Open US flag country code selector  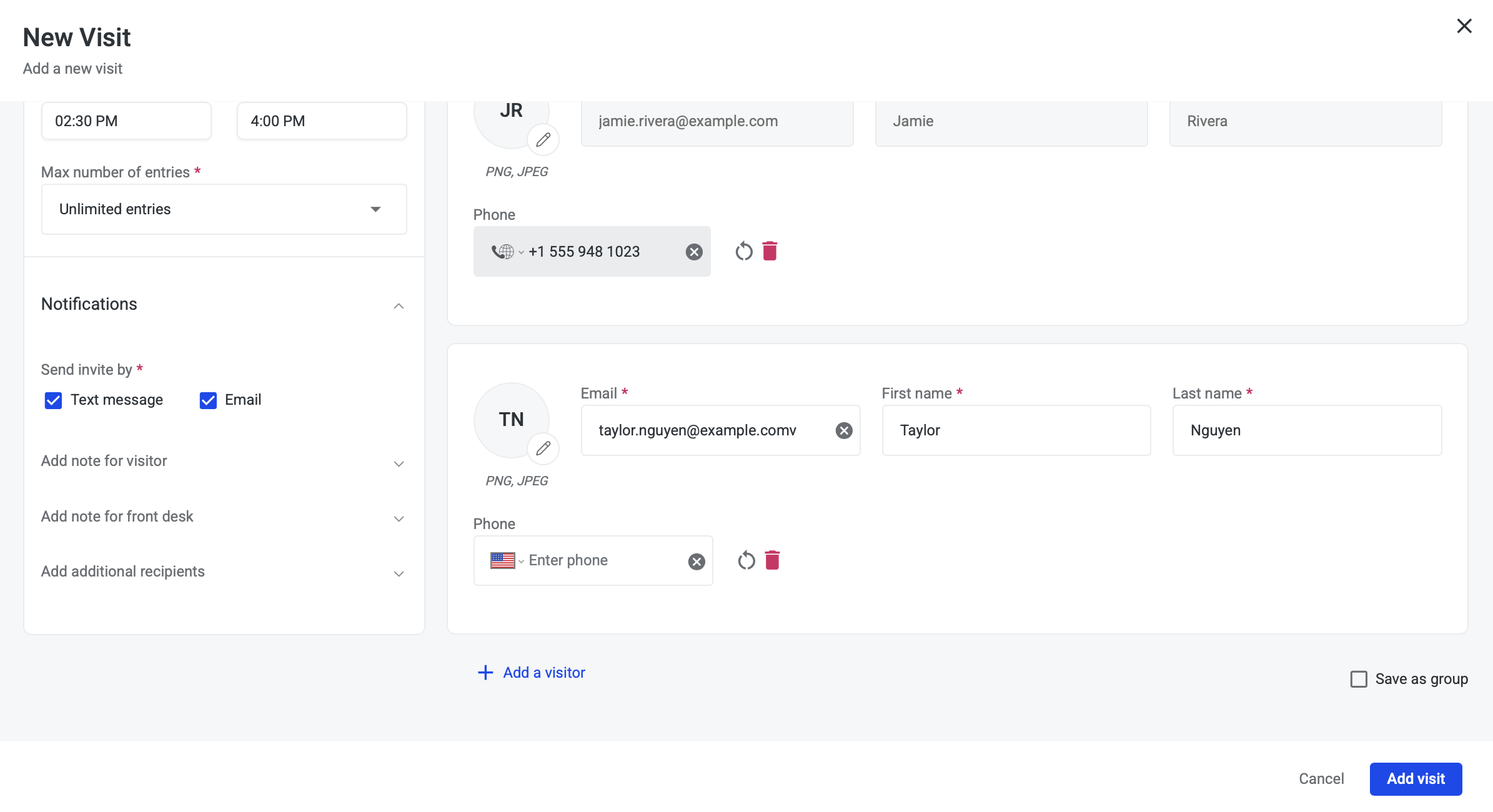[x=506, y=560]
